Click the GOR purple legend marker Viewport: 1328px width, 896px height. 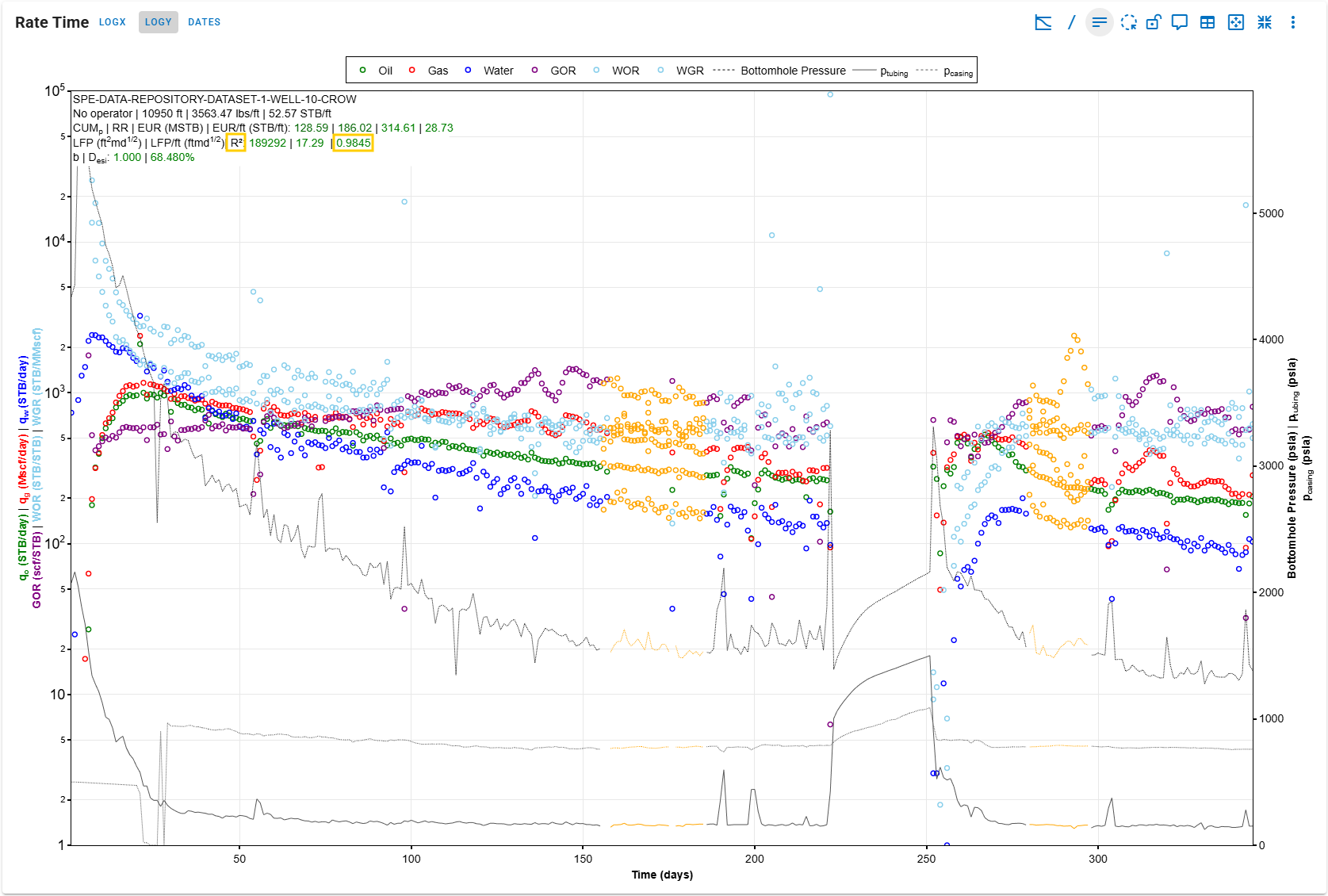[x=535, y=71]
